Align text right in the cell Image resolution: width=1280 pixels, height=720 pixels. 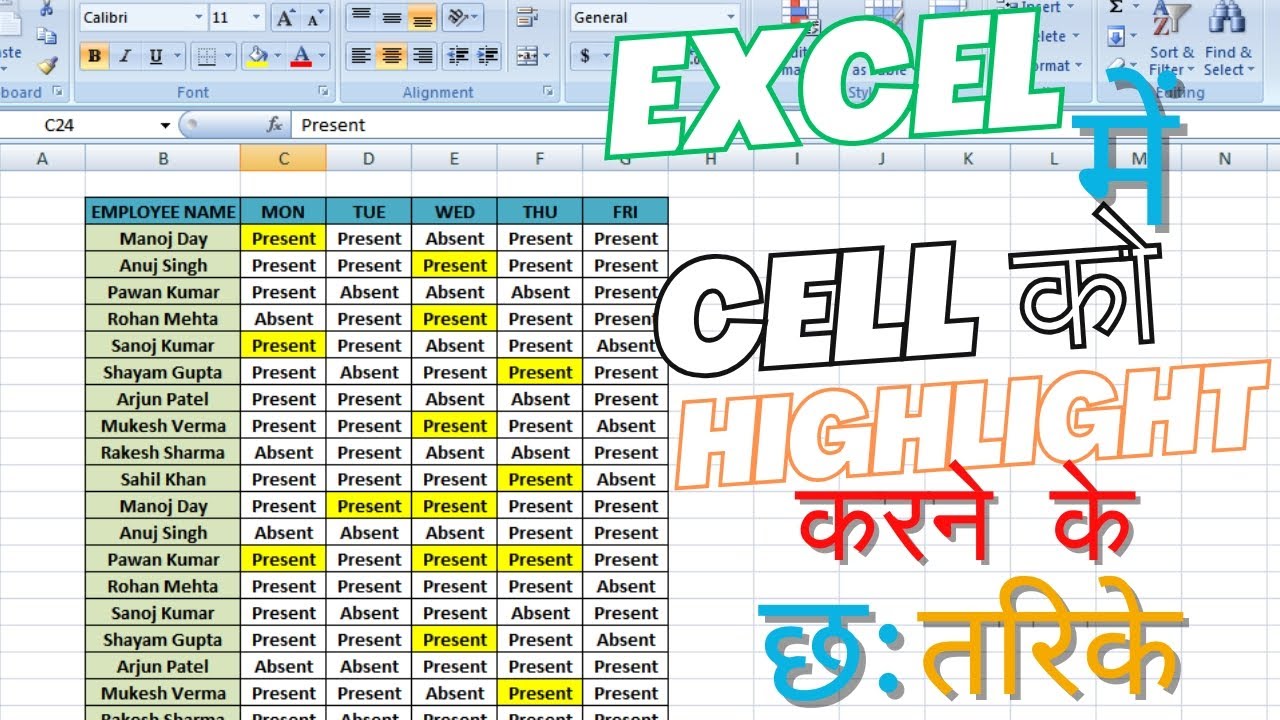[x=422, y=56]
